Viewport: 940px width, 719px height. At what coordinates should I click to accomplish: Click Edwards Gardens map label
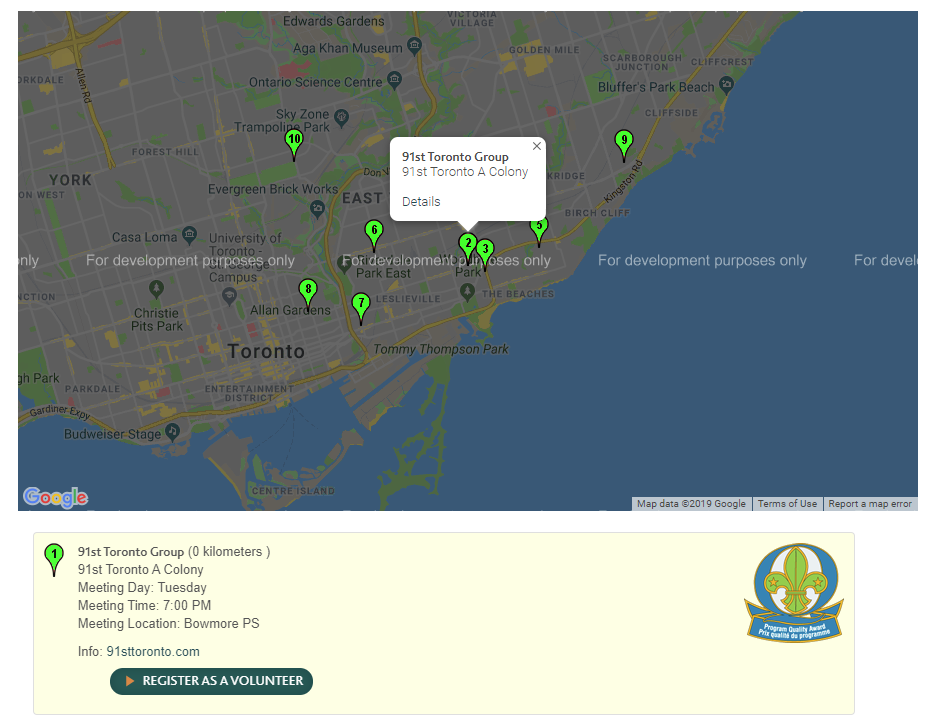click(x=333, y=21)
